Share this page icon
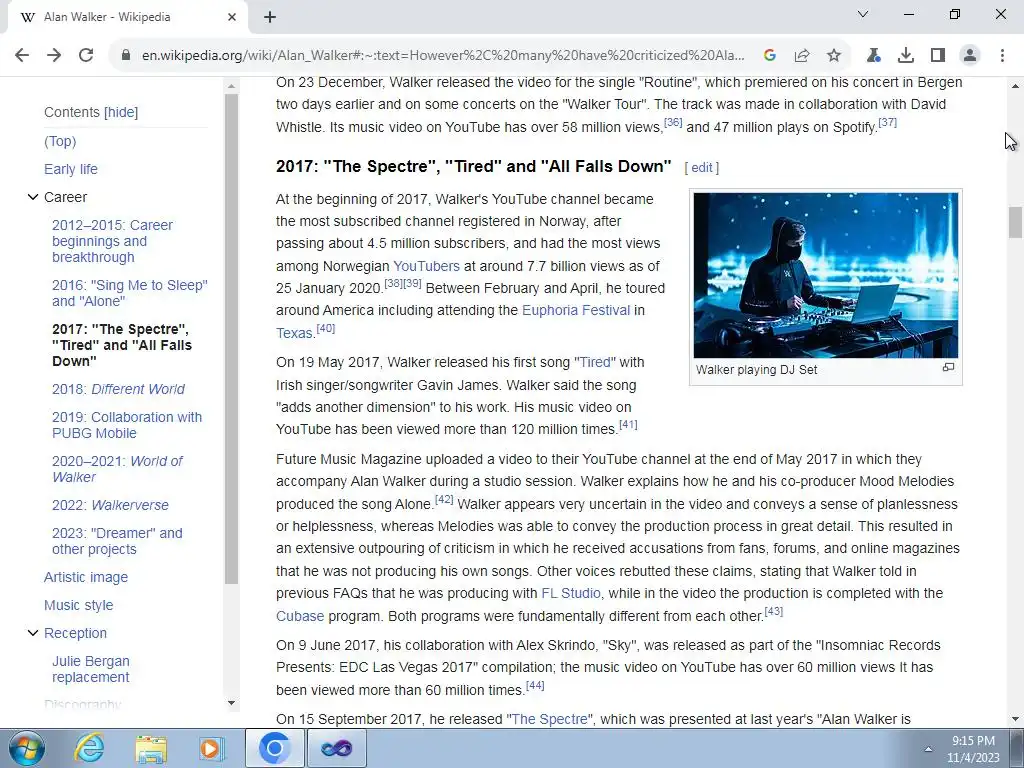The image size is (1024, 768). [802, 56]
